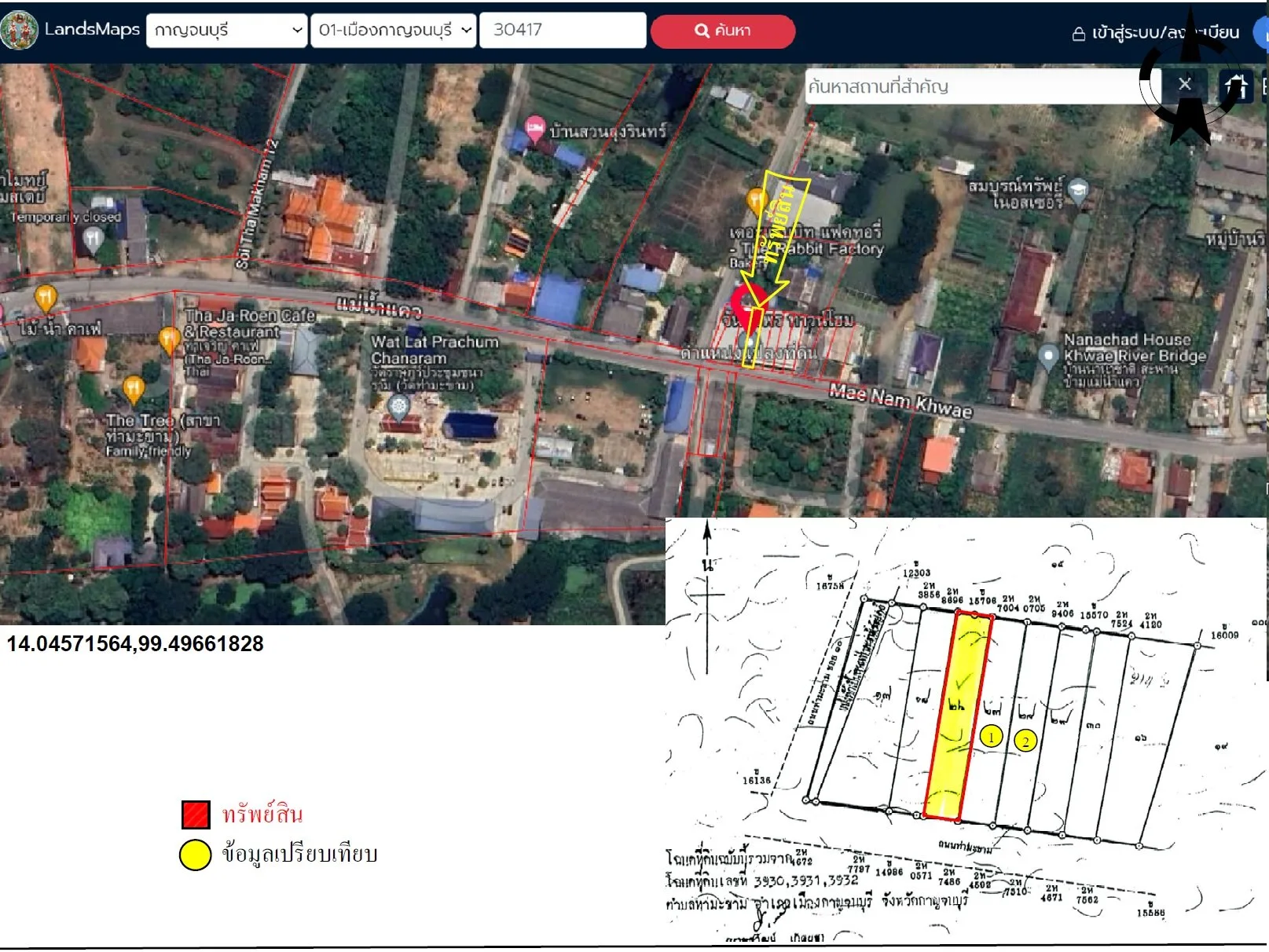Viewport: 1269px width, 952px height.
Task: Click the LandsMaps logo emblem
Action: click(20, 31)
